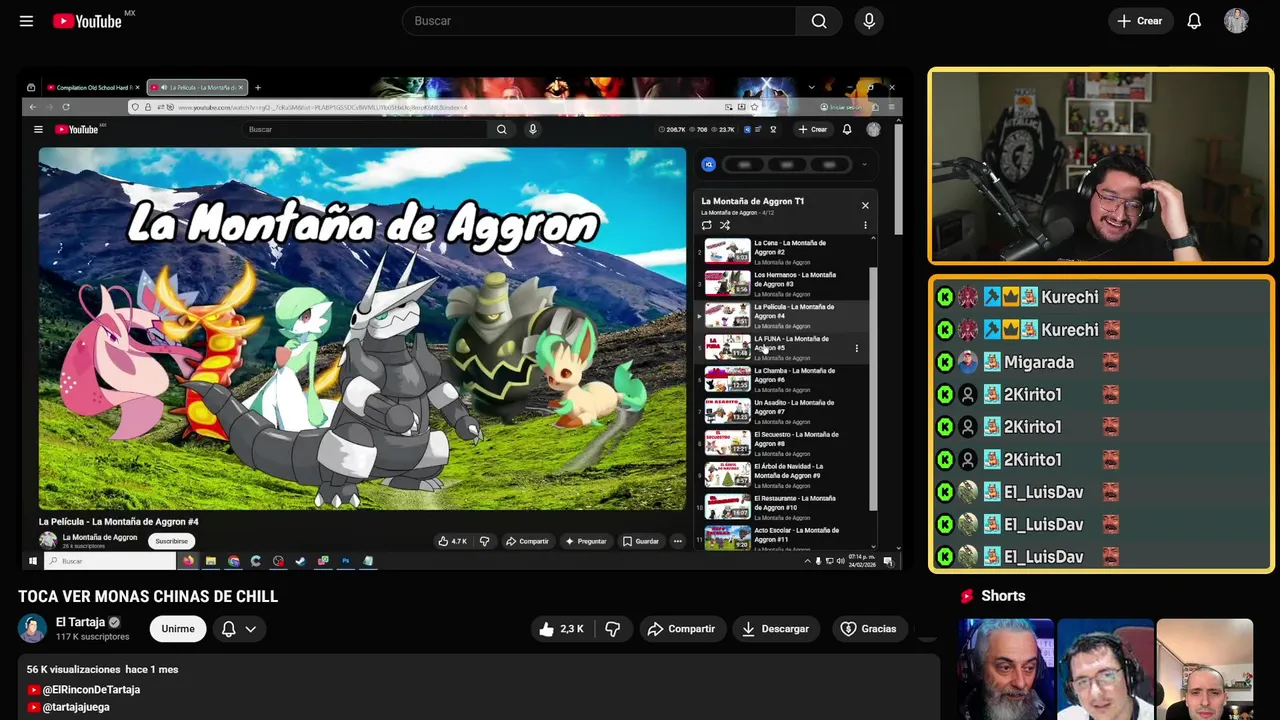The height and width of the screenshot is (720, 1280).
Task: Open Chrome from the streamed taskbar
Action: point(233,561)
